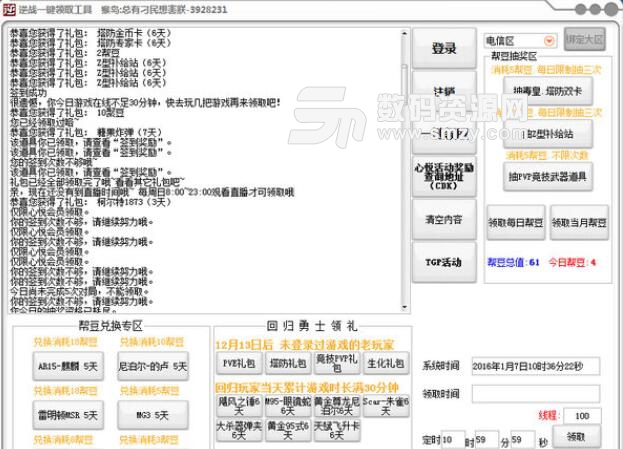
Task: Click the red 今日帮豆:4 text
Action: pyautogui.click(x=572, y=262)
